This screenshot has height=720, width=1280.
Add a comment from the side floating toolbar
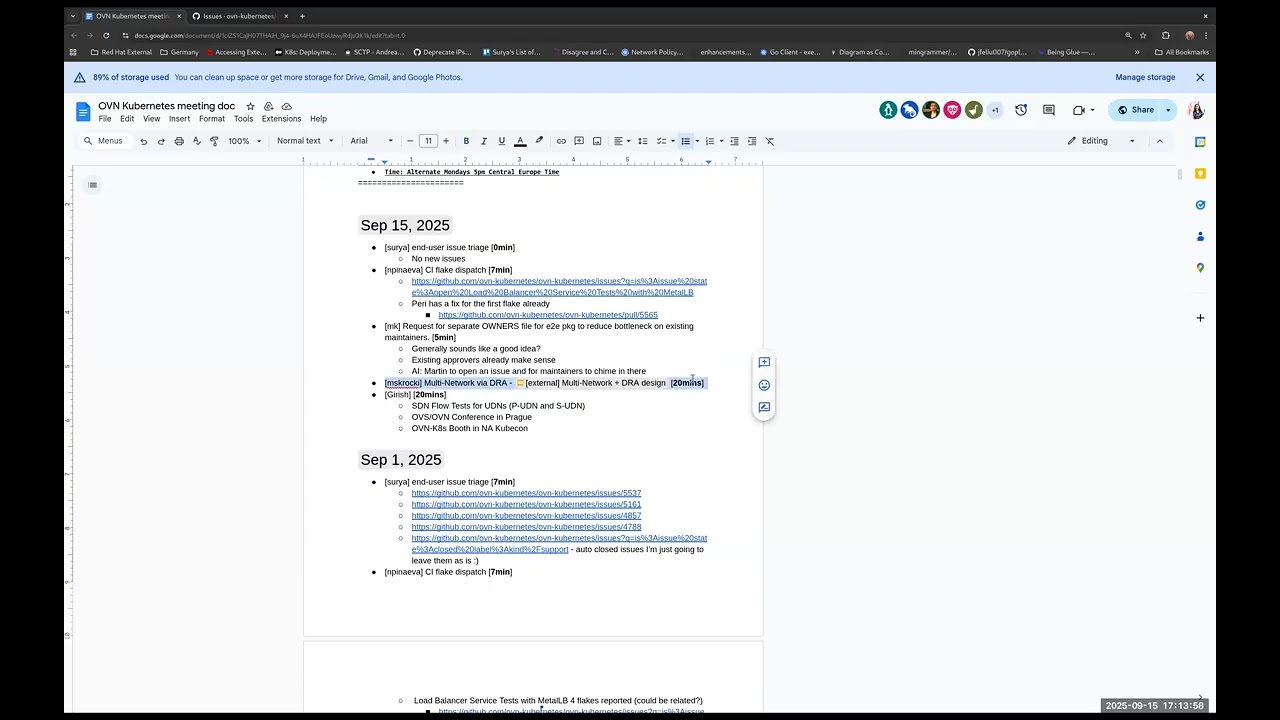764,363
